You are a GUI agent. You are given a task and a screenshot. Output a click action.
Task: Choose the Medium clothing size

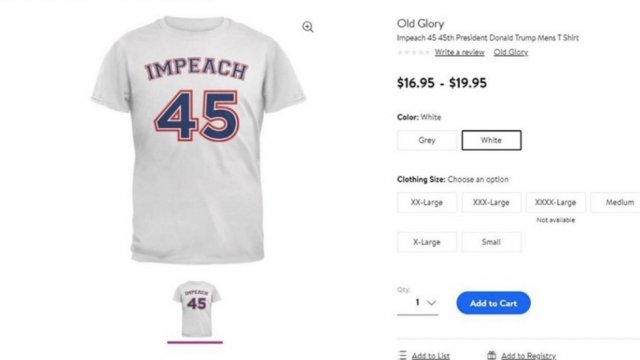coord(616,202)
